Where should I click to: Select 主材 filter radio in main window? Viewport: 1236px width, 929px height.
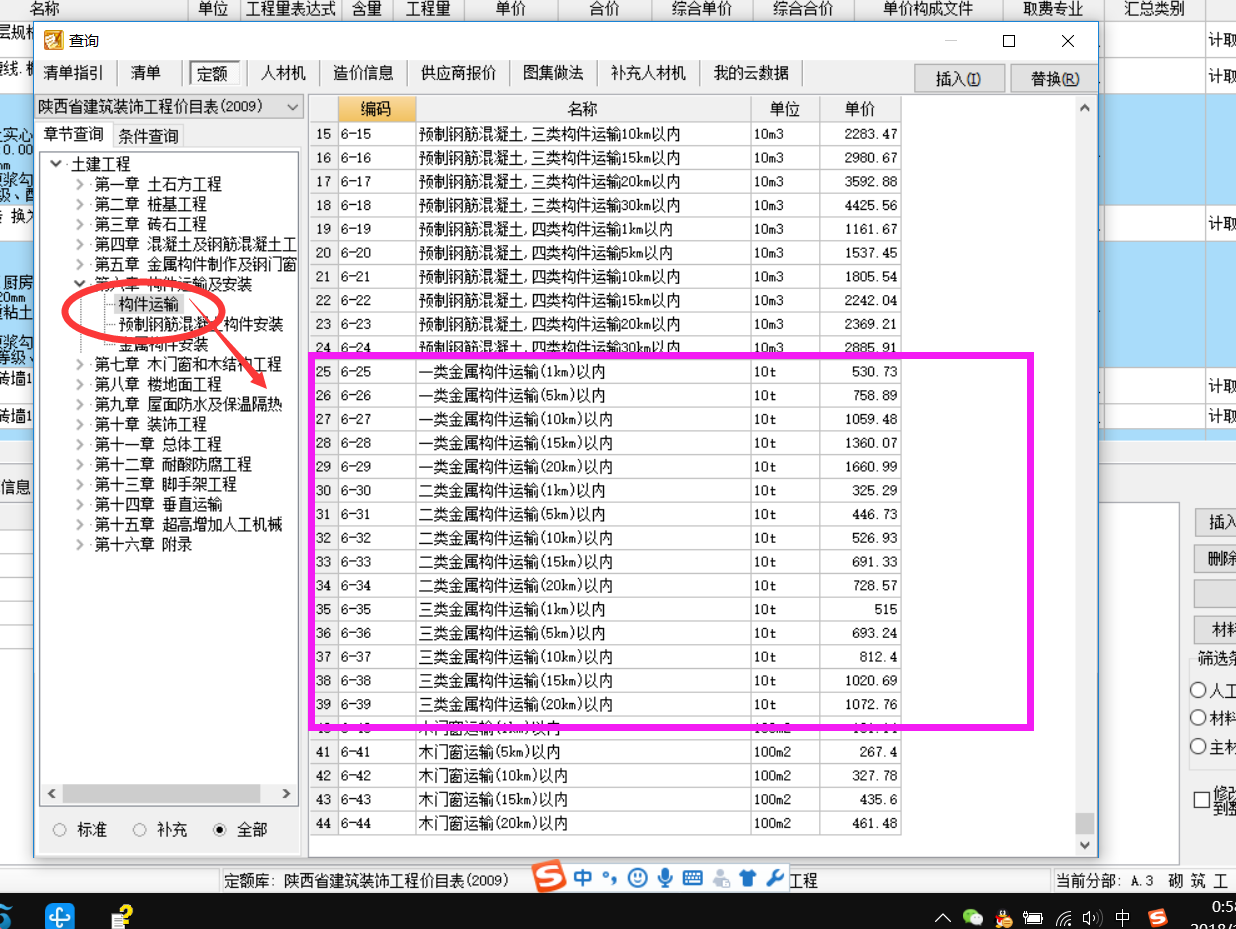tap(1198, 746)
